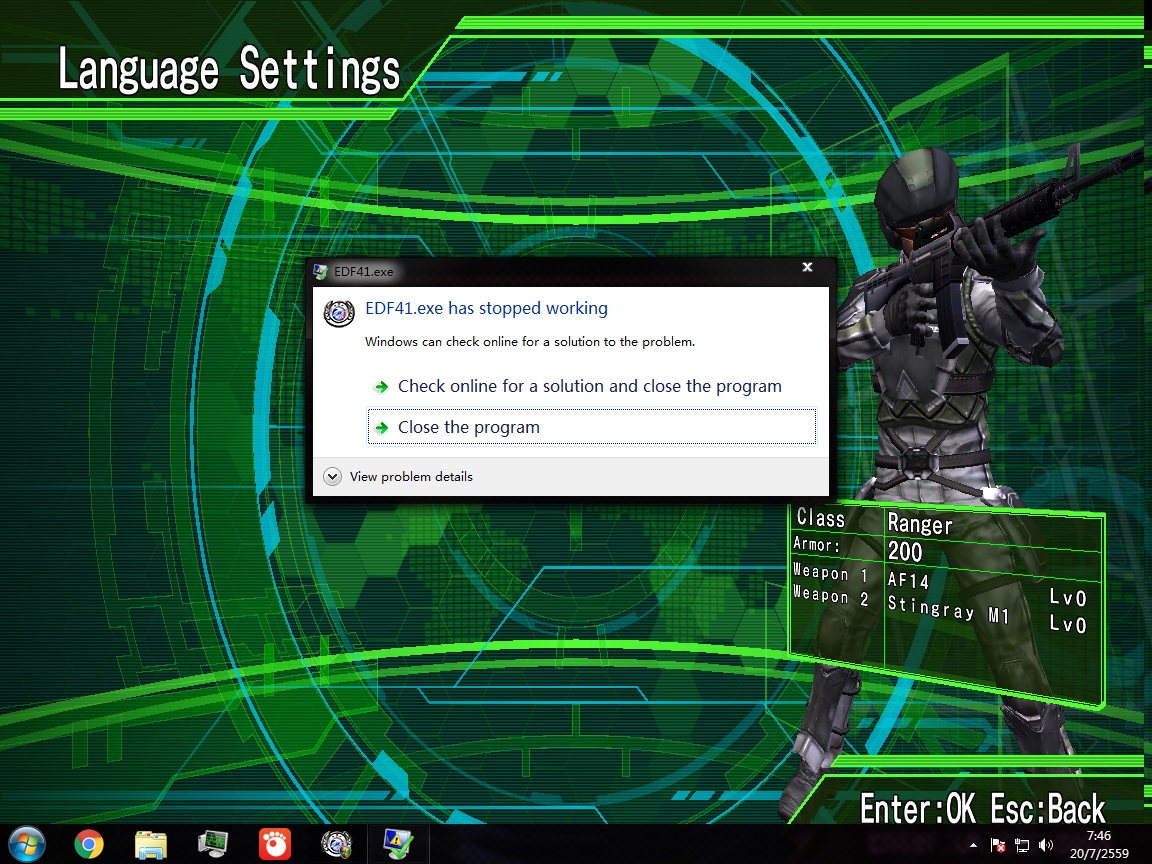1152x864 pixels.
Task: Switch to the EDF41 game taskbar icon
Action: pos(336,844)
